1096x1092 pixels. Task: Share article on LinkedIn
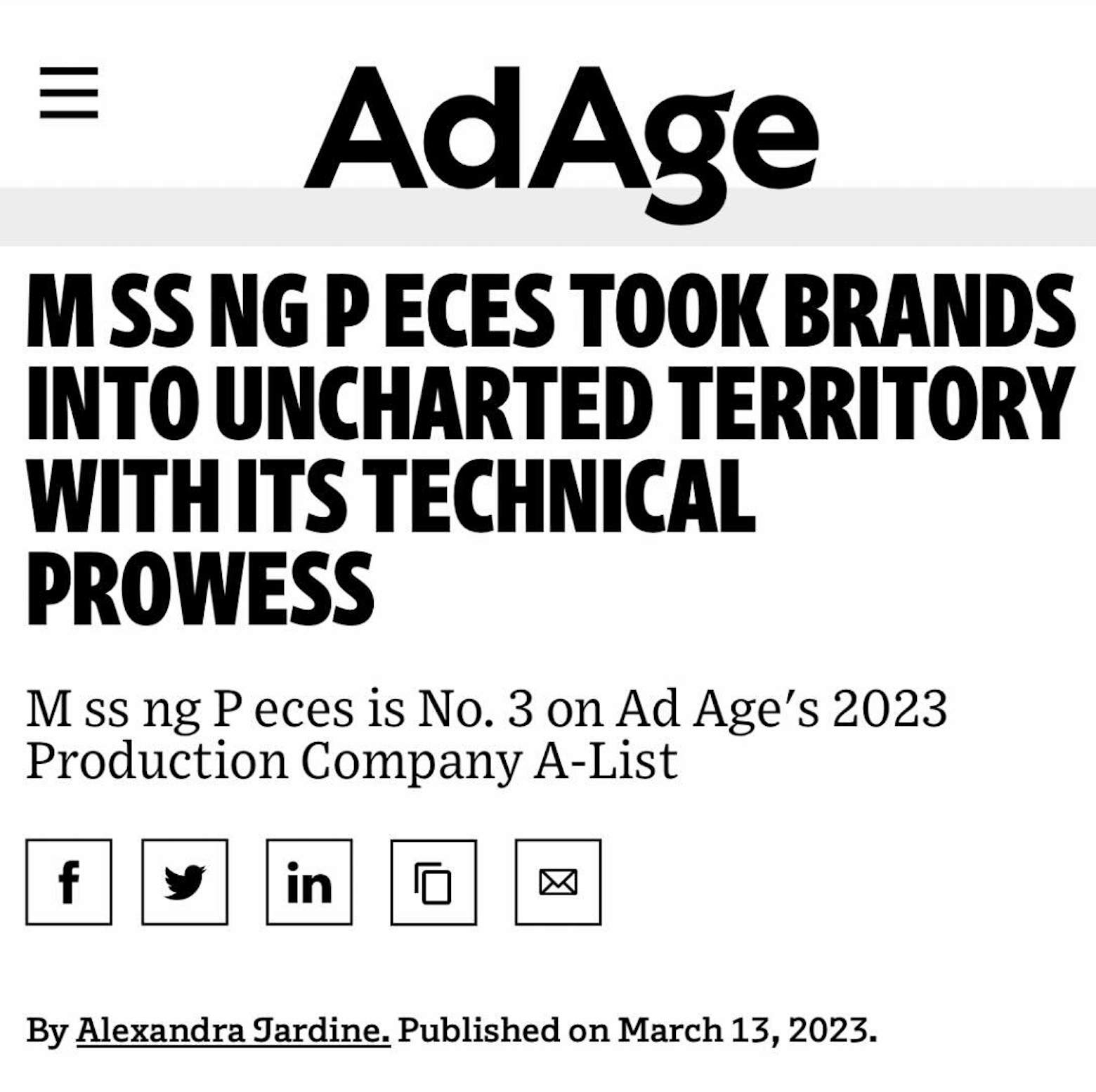point(309,882)
